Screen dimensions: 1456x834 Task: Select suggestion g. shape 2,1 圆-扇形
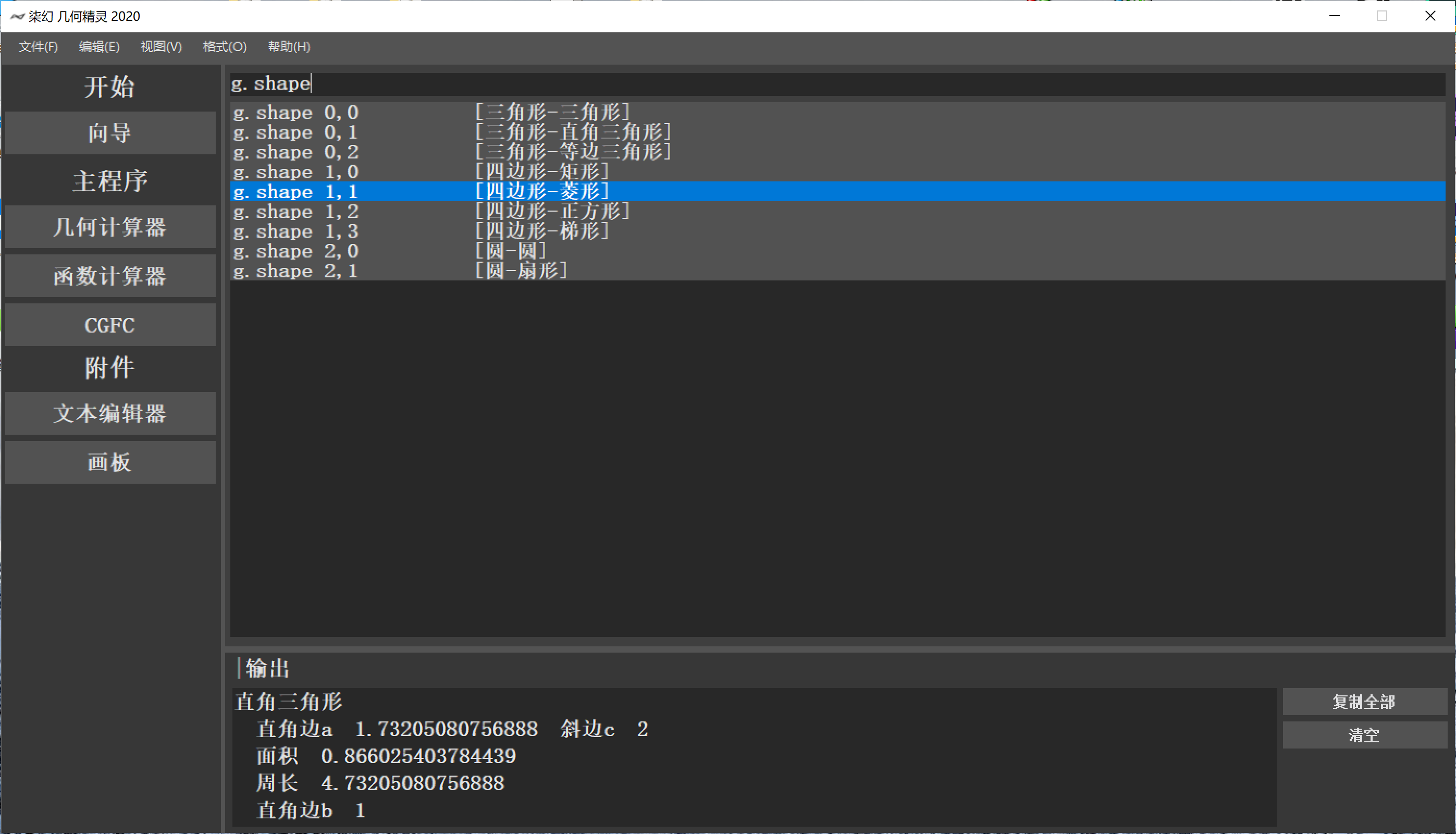coord(837,271)
